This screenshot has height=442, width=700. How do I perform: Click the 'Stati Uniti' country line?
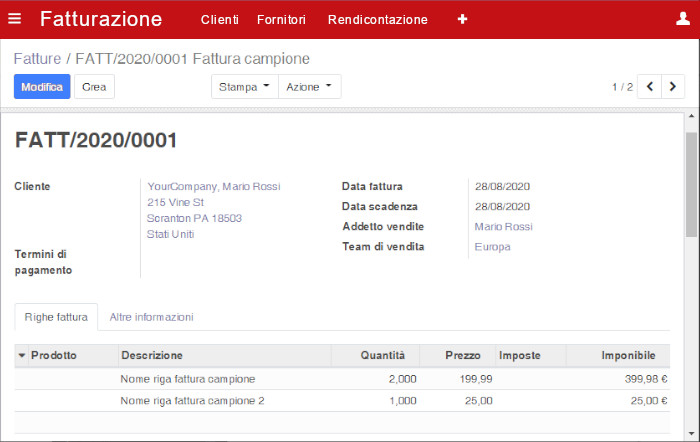click(171, 234)
